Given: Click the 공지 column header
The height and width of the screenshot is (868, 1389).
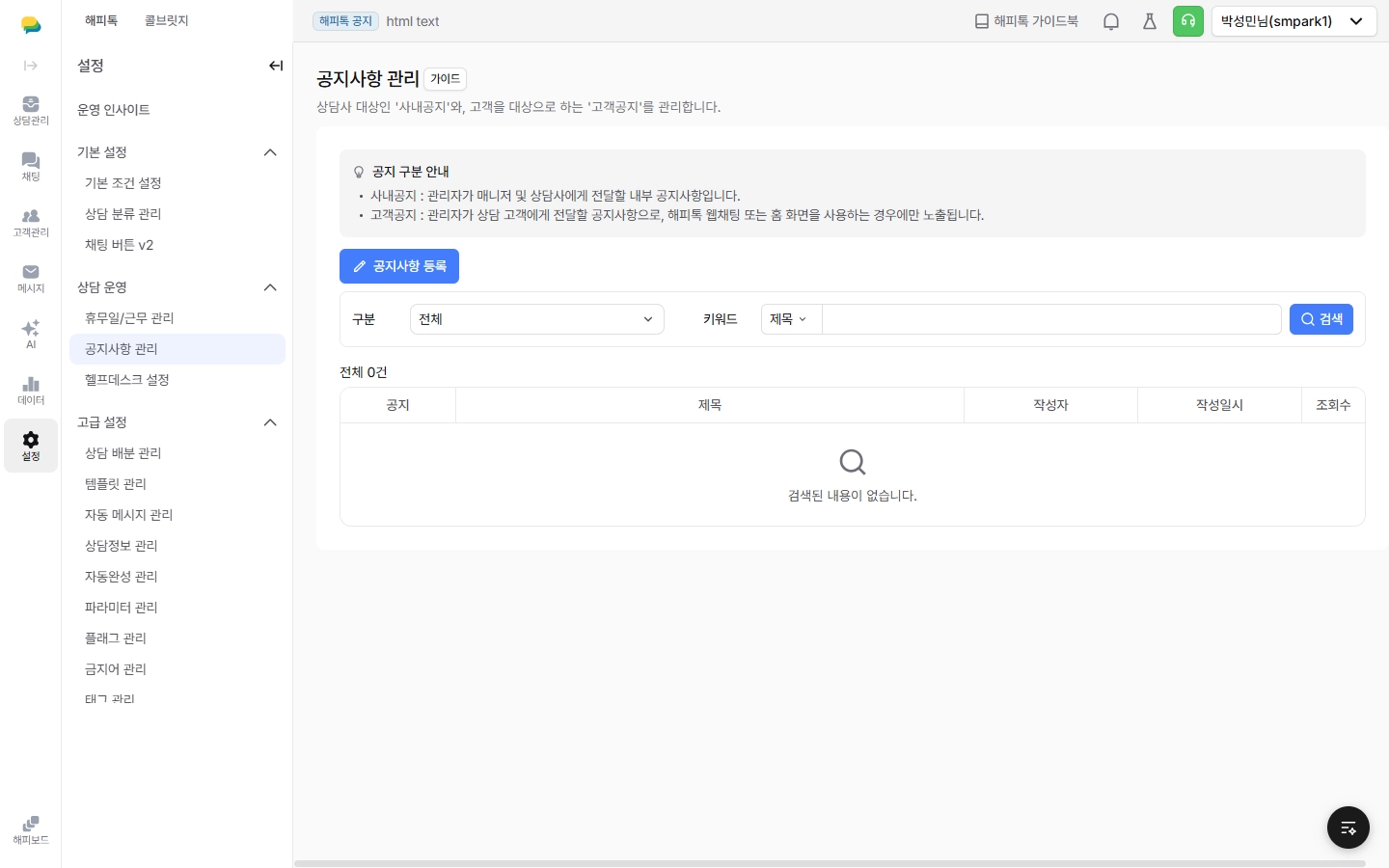Looking at the screenshot, I should (x=398, y=405).
